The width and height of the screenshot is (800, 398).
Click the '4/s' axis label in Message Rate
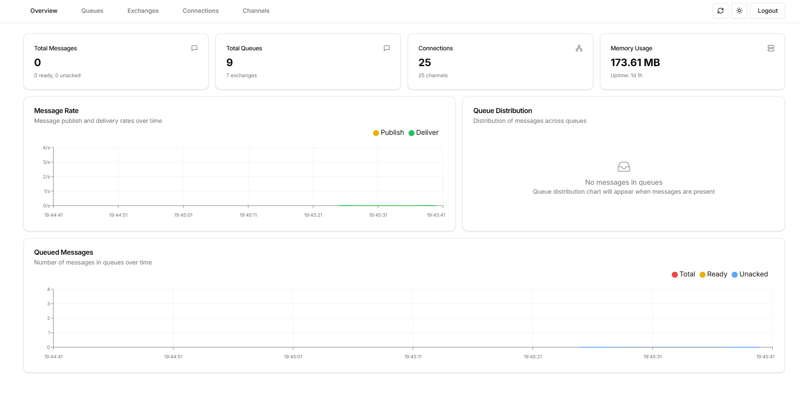(x=46, y=148)
